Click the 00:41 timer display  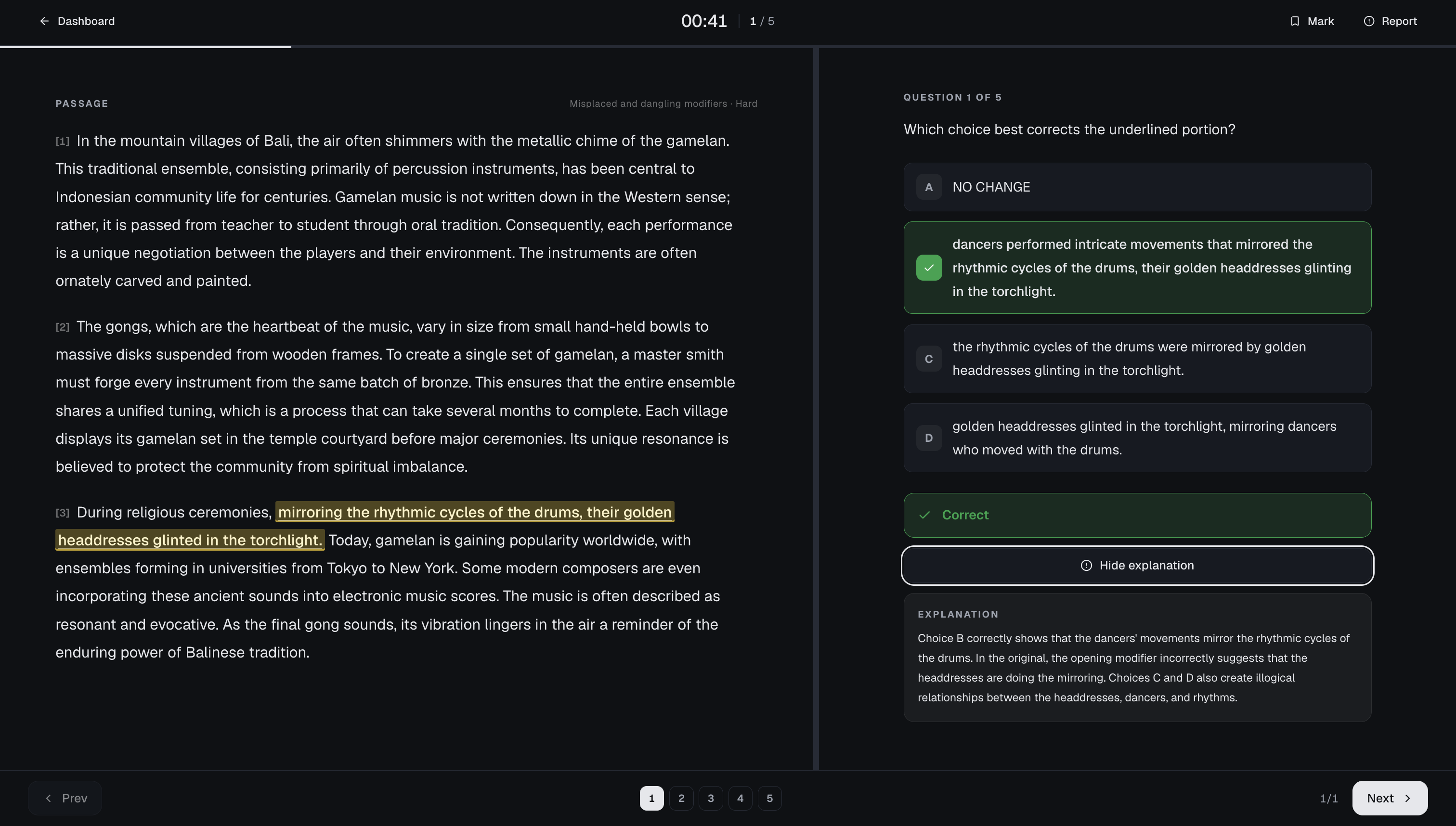(x=703, y=21)
